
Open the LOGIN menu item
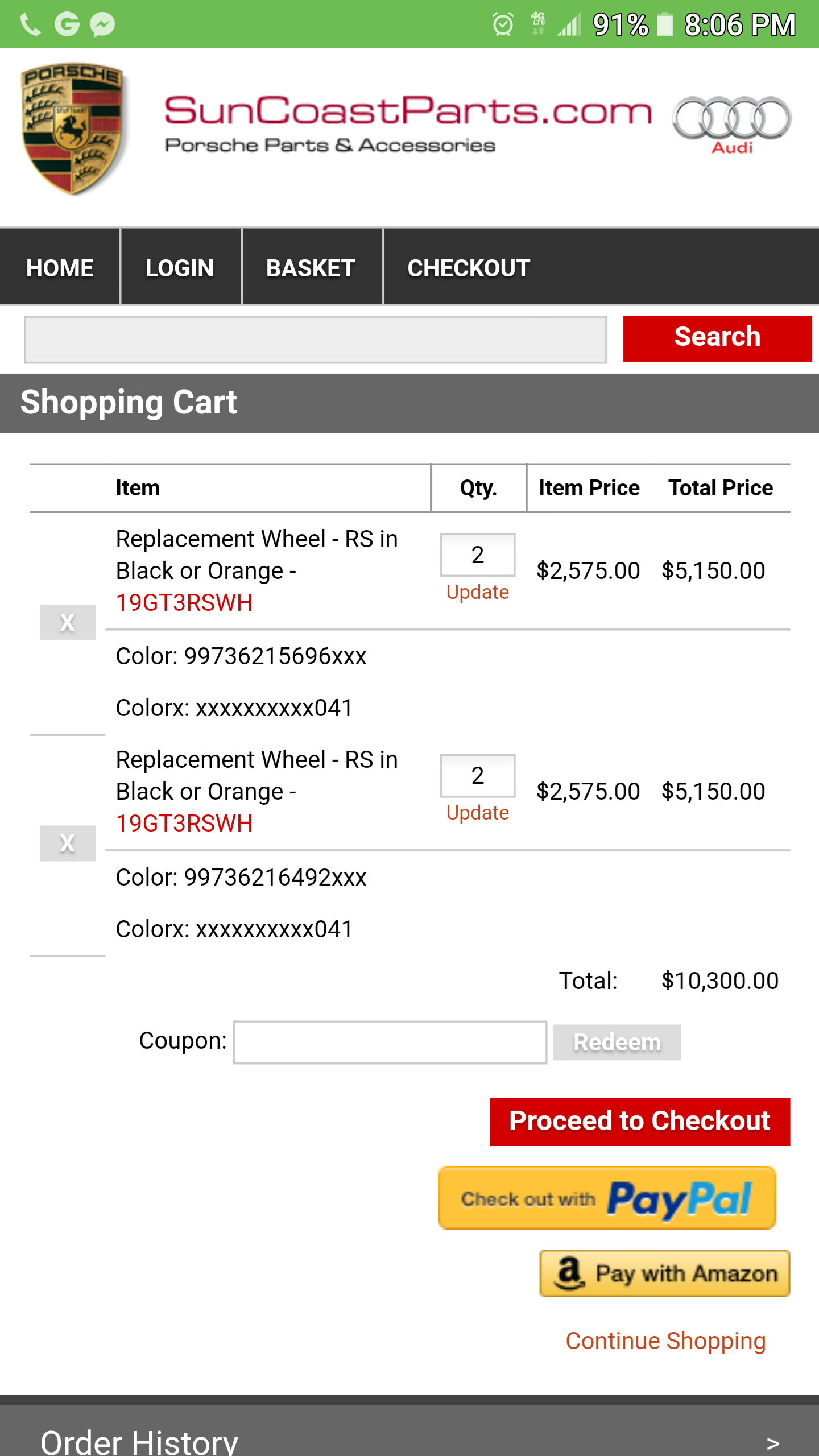(180, 267)
